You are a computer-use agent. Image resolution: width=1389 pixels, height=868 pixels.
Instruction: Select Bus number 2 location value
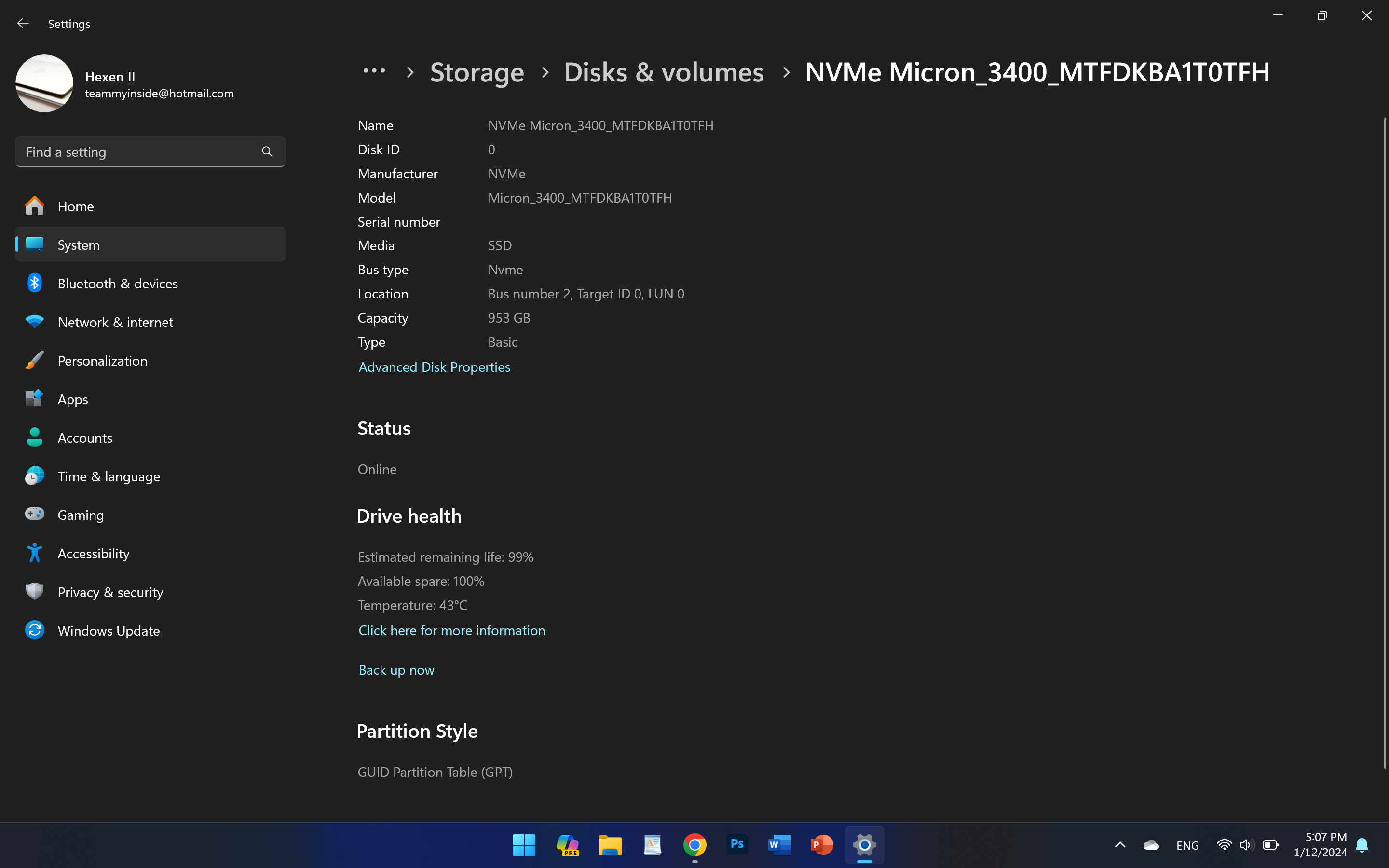coord(586,294)
